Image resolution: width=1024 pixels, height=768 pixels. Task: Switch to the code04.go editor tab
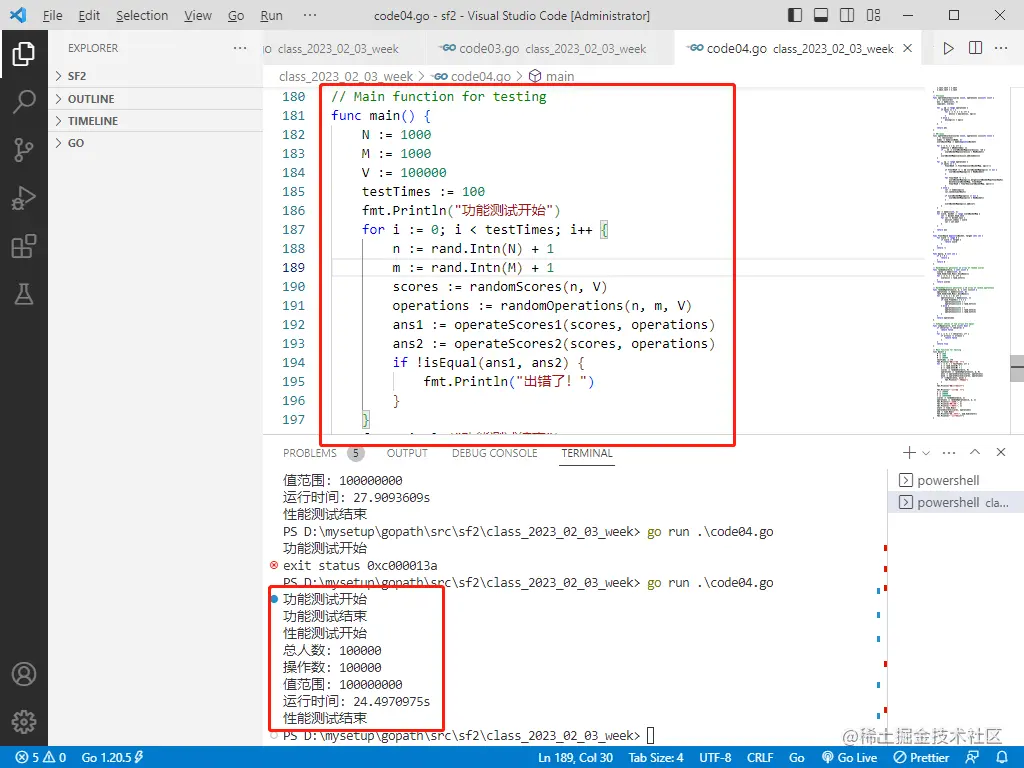pyautogui.click(x=798, y=48)
